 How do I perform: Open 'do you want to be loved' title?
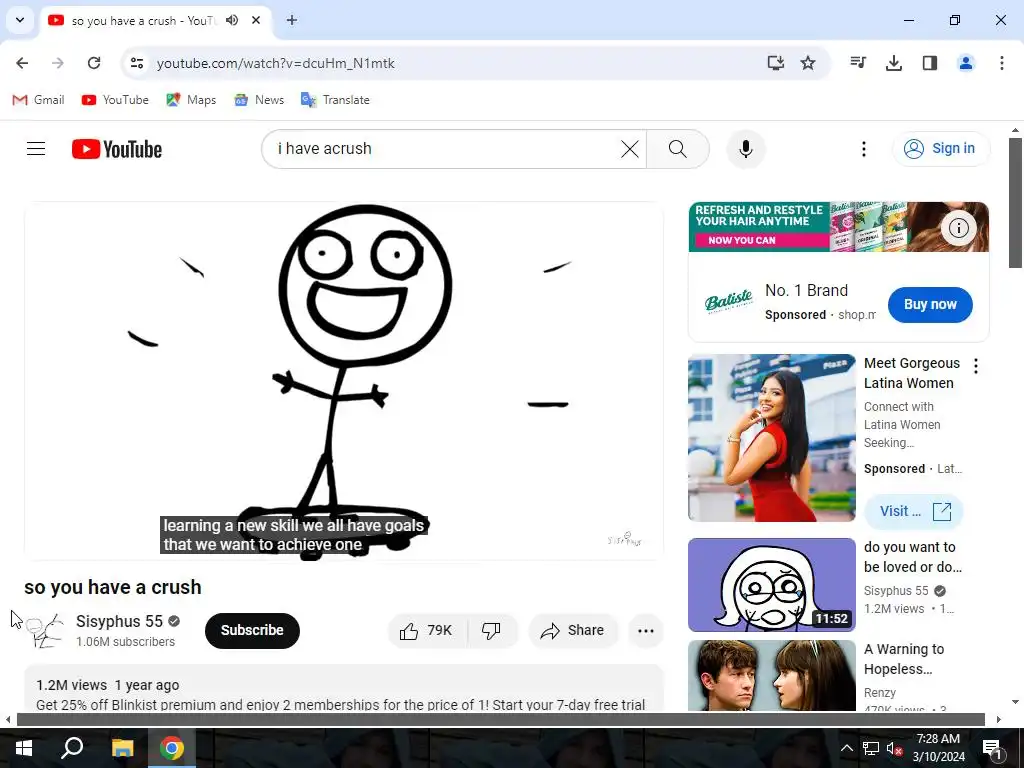pos(912,557)
